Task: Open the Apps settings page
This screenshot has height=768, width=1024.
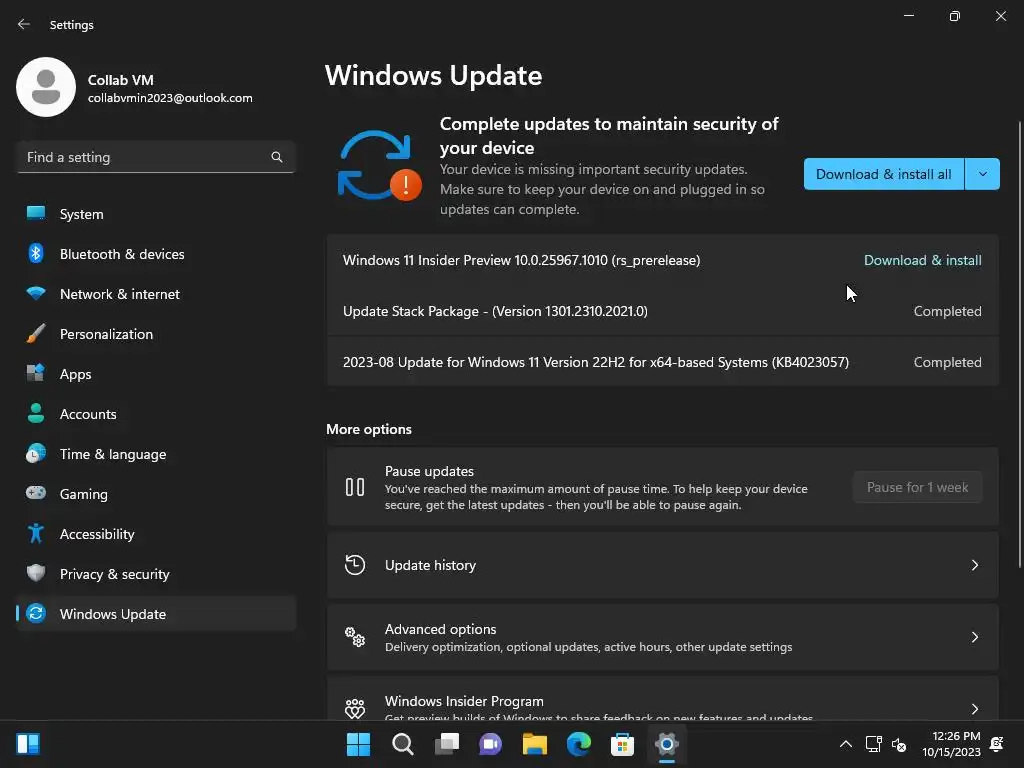Action: [x=155, y=374]
